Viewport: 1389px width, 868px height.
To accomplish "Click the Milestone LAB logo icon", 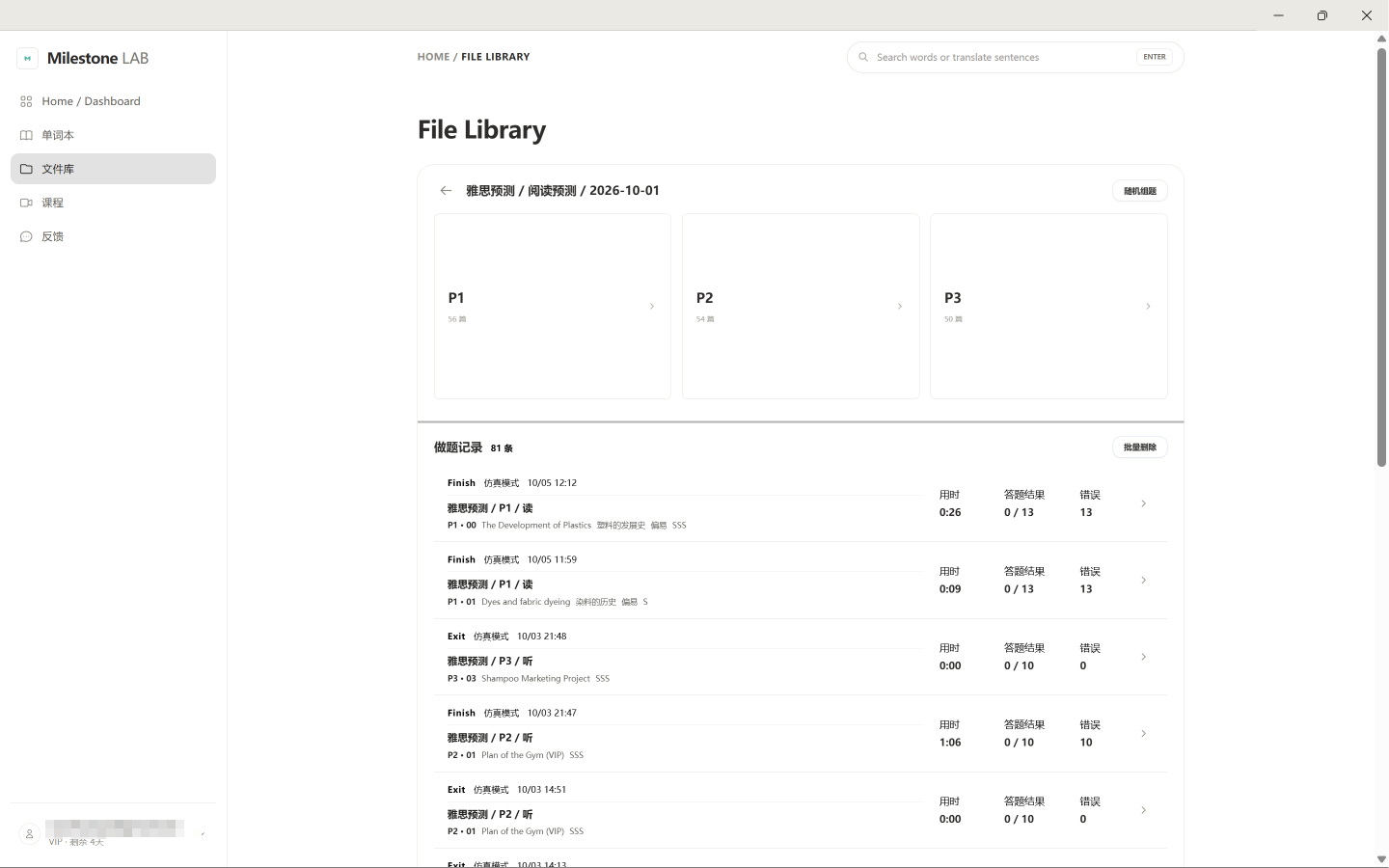I will pos(28,58).
